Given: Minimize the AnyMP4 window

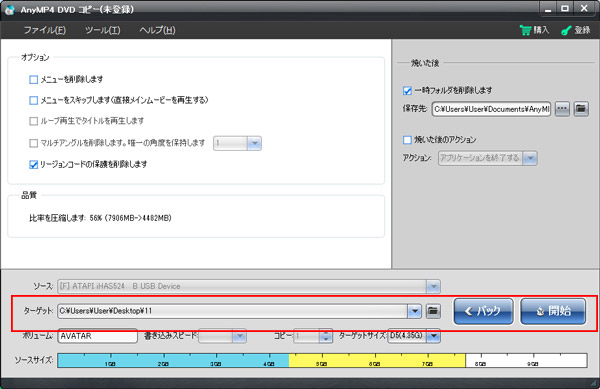Looking at the screenshot, I should click(548, 9).
